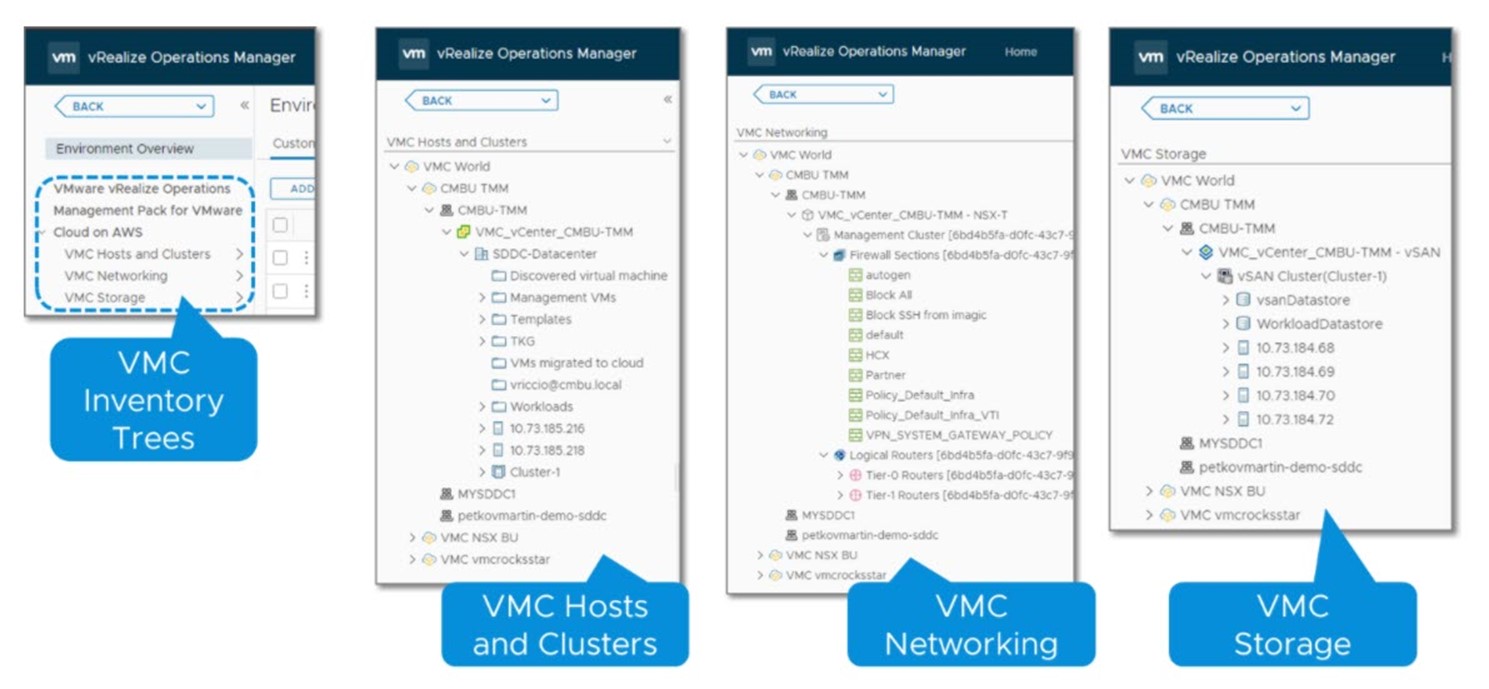
Task: Collapse the Firewall Sections node
Action: click(823, 255)
